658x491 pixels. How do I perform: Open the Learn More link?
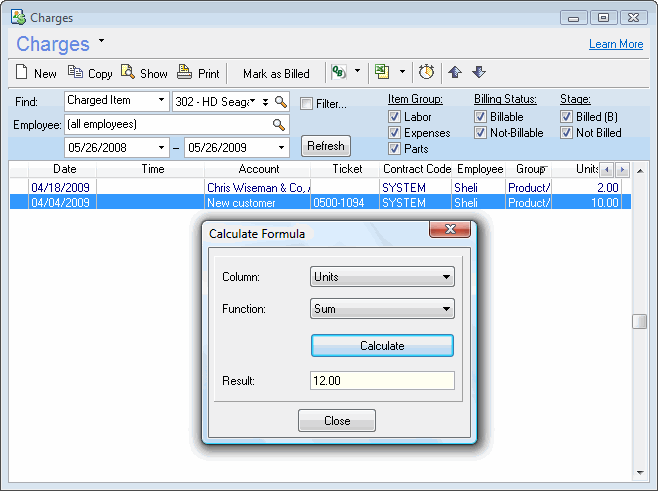(615, 44)
